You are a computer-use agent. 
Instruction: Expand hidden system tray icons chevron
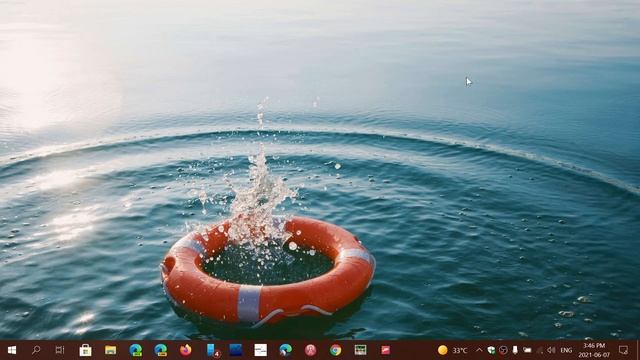tap(479, 350)
